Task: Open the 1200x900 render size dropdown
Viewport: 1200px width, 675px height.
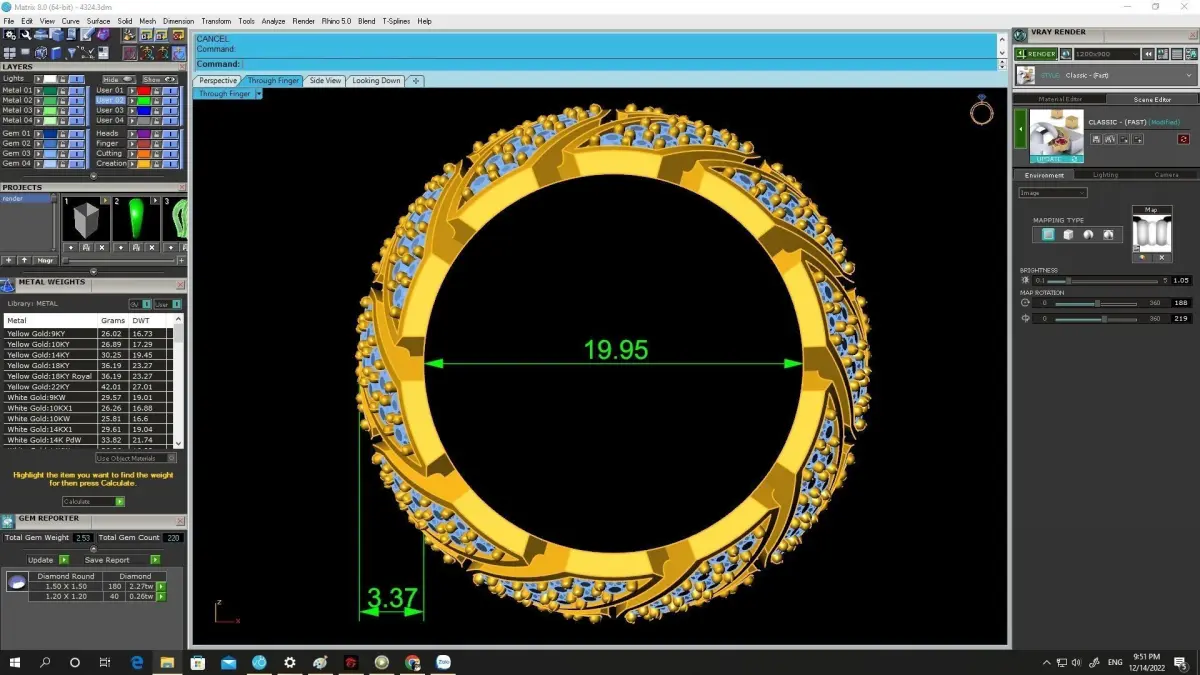Action: [1105, 54]
